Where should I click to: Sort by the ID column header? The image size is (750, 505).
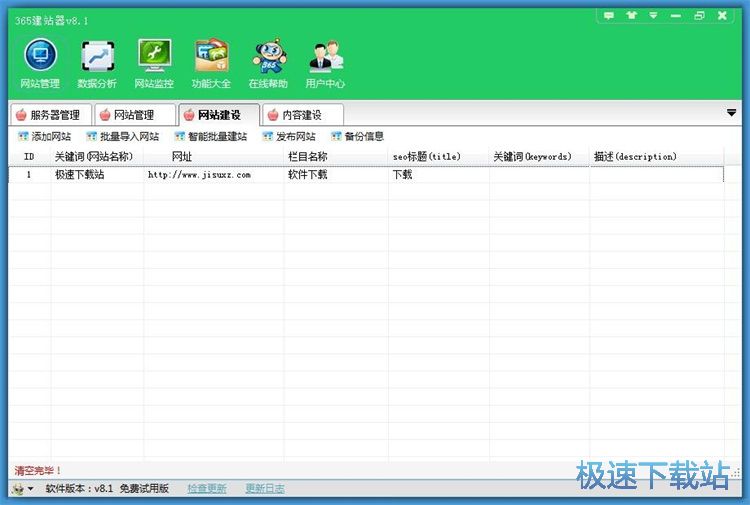pyautogui.click(x=29, y=157)
